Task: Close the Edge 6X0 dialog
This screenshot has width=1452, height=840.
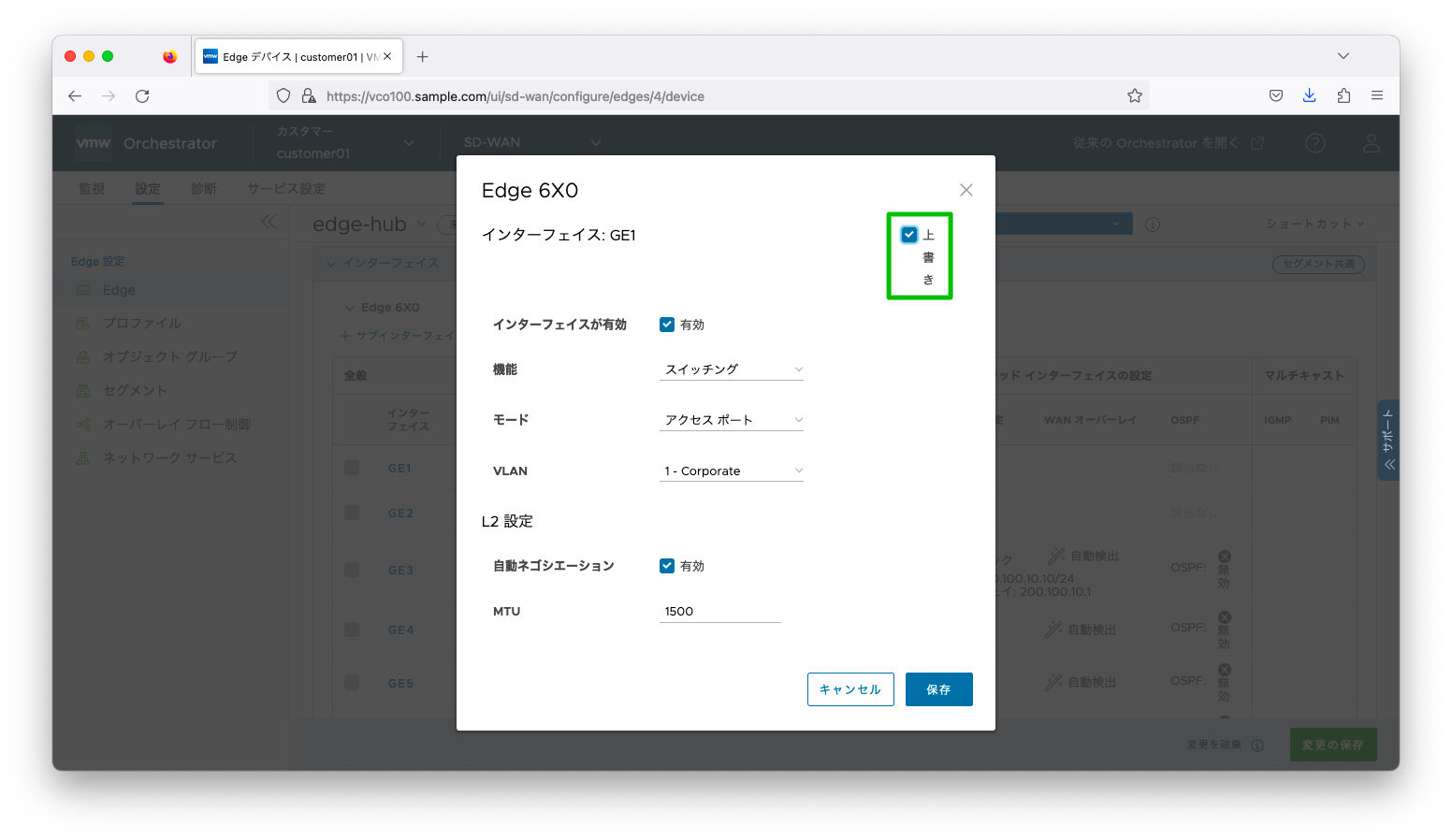Action: (966, 190)
